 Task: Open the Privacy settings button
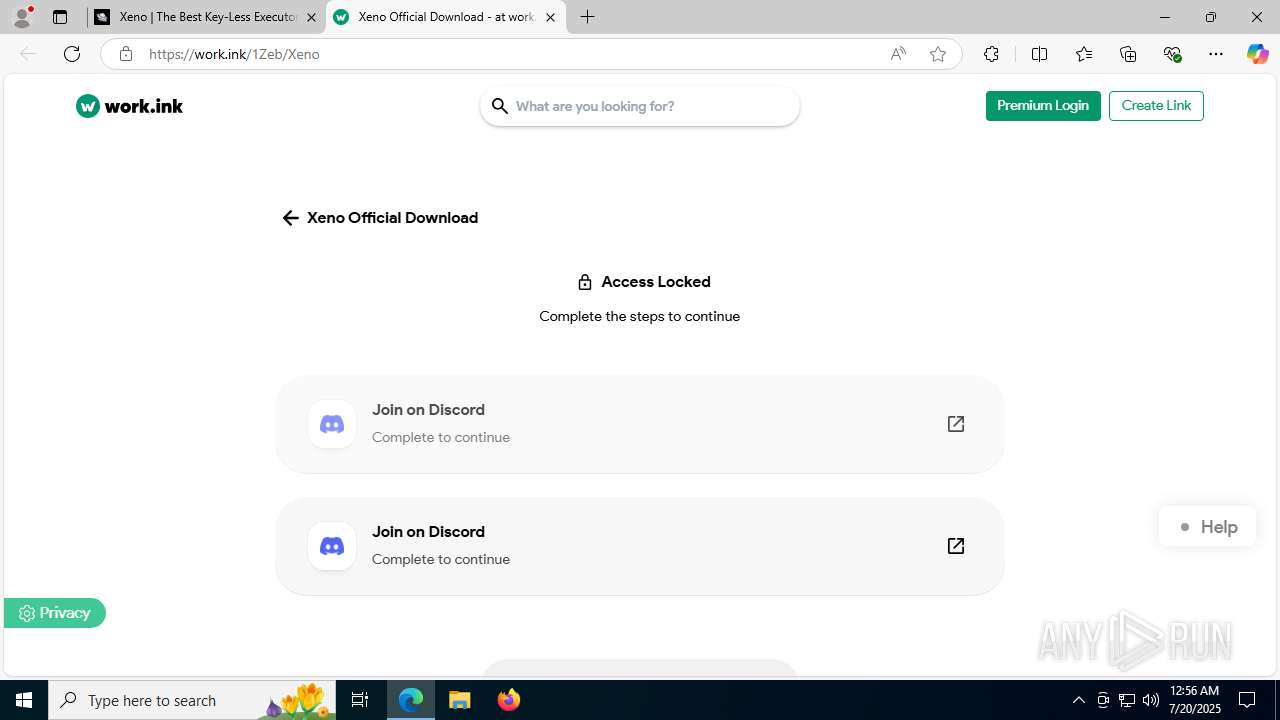click(55, 613)
